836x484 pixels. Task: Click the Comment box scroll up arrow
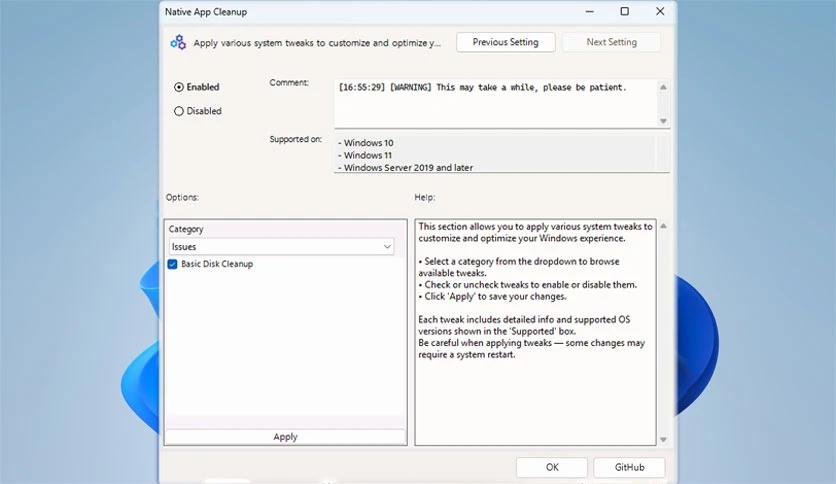click(x=663, y=87)
